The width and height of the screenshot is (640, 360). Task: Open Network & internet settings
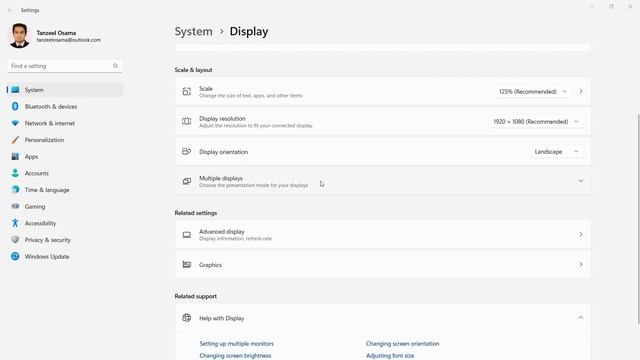65,123
